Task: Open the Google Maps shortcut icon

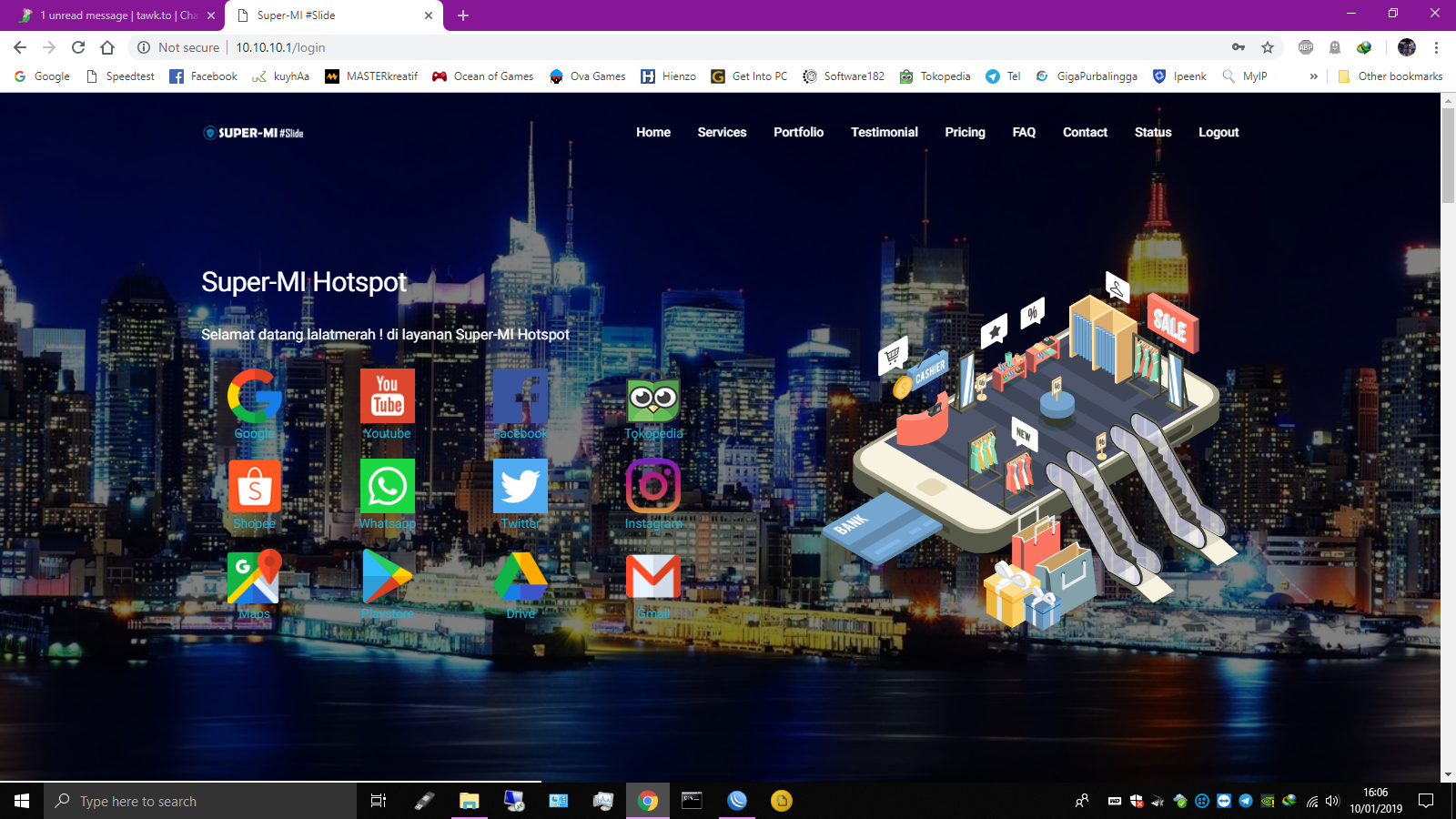Action: [x=255, y=576]
